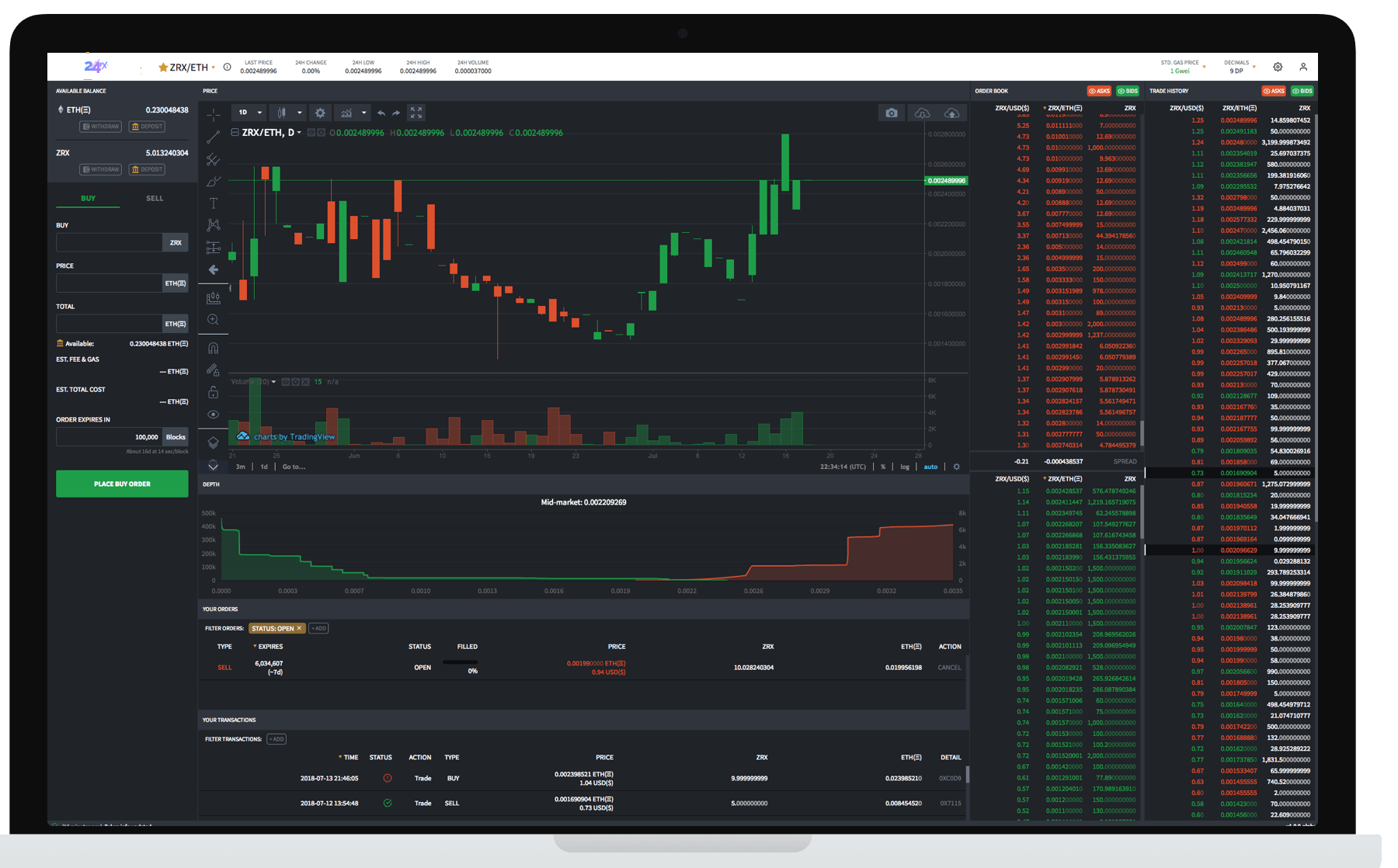The image size is (1398, 868).
Task: Open the 1D interval dropdown
Action: click(x=251, y=113)
